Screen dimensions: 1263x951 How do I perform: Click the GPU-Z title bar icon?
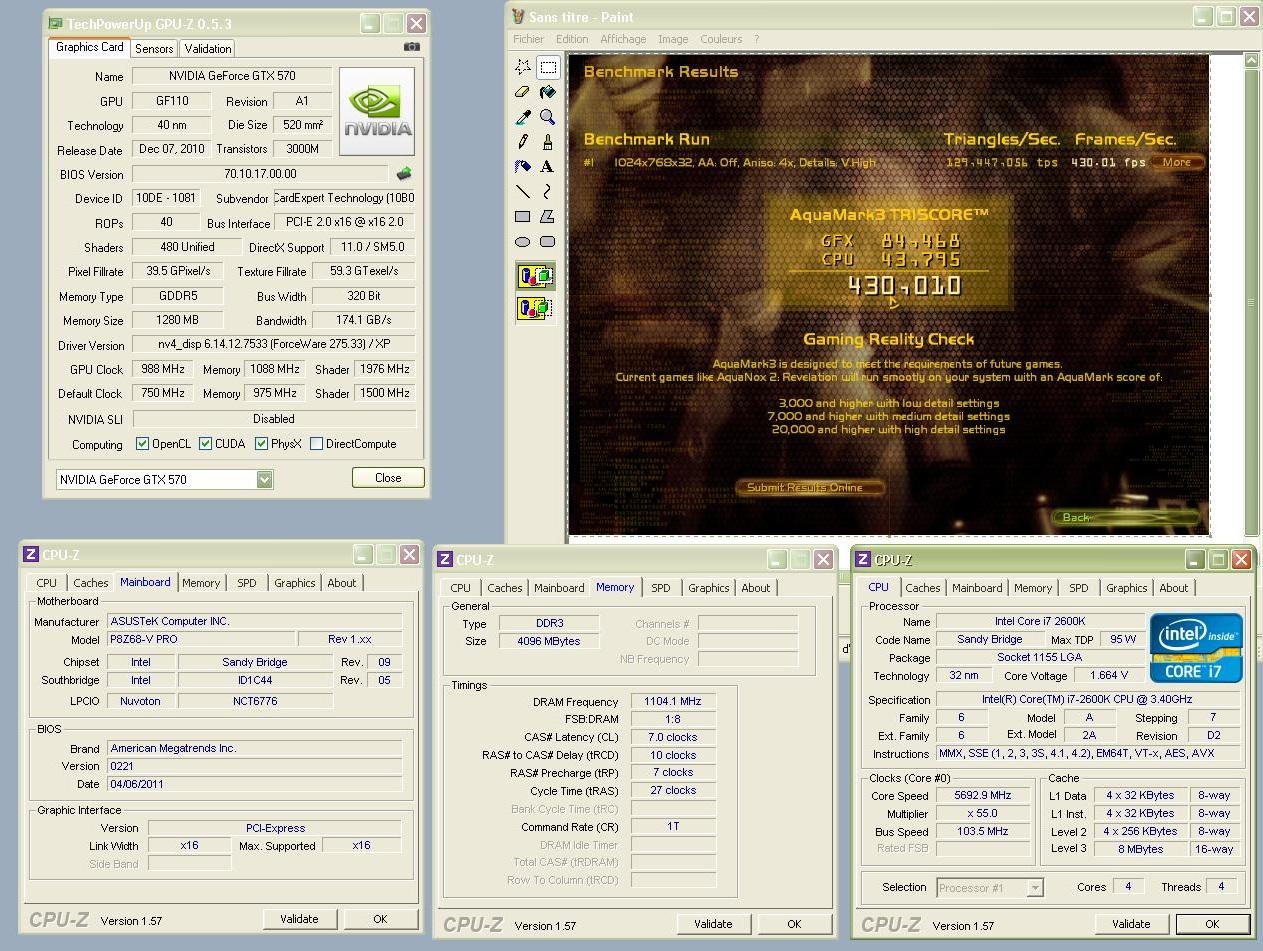[55, 23]
